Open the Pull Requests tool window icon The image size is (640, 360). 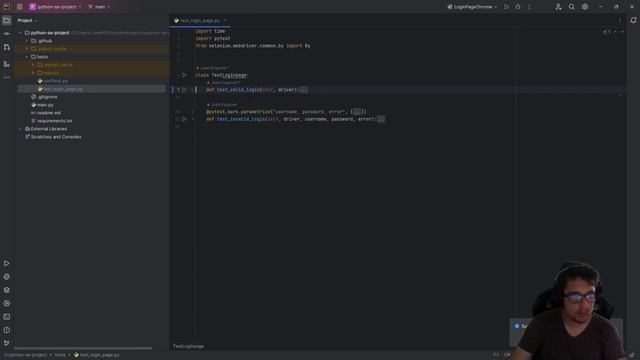(7, 48)
